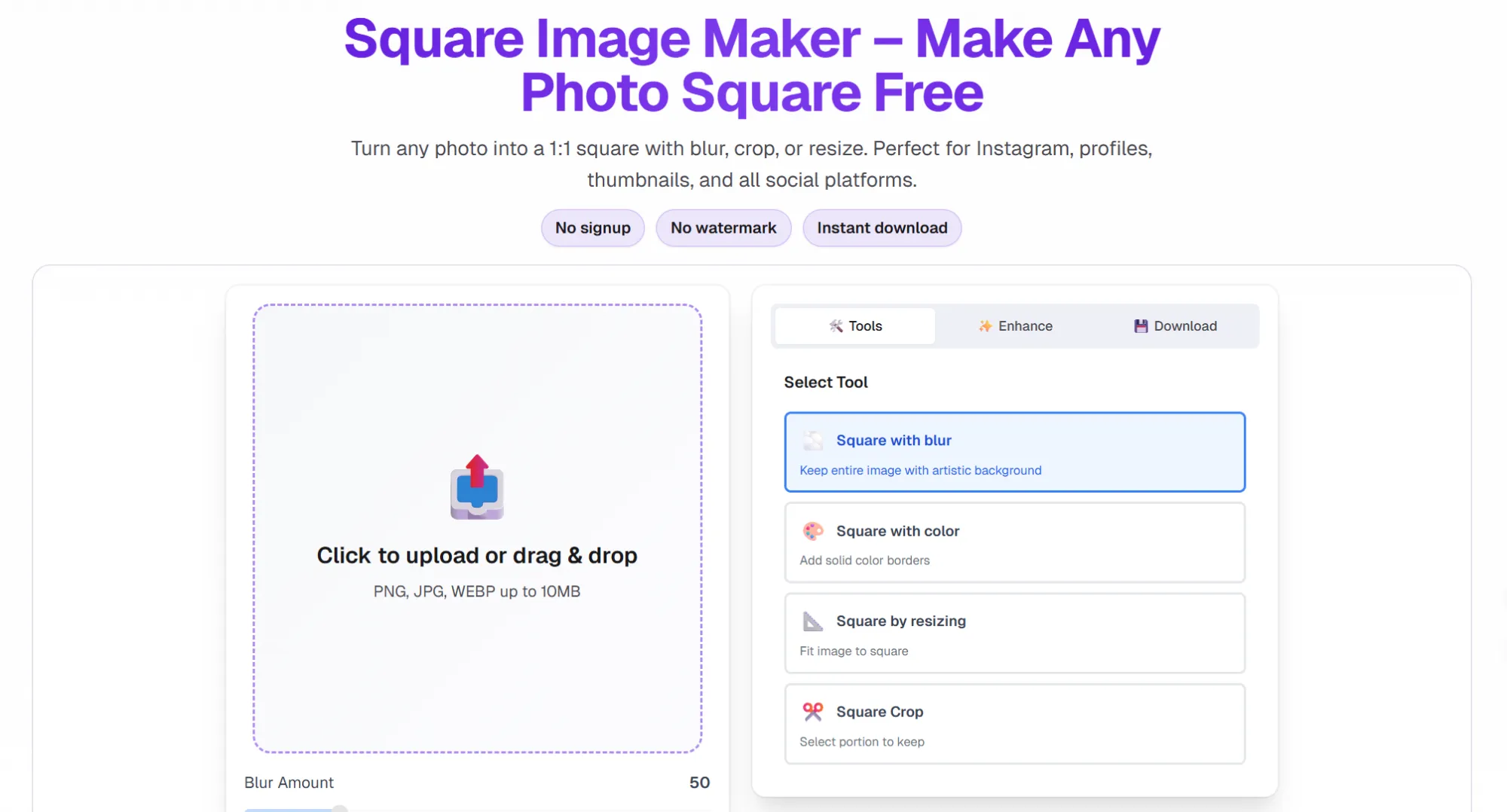The width and height of the screenshot is (1507, 812).
Task: Click 'Fit image to square' description
Action: click(854, 652)
